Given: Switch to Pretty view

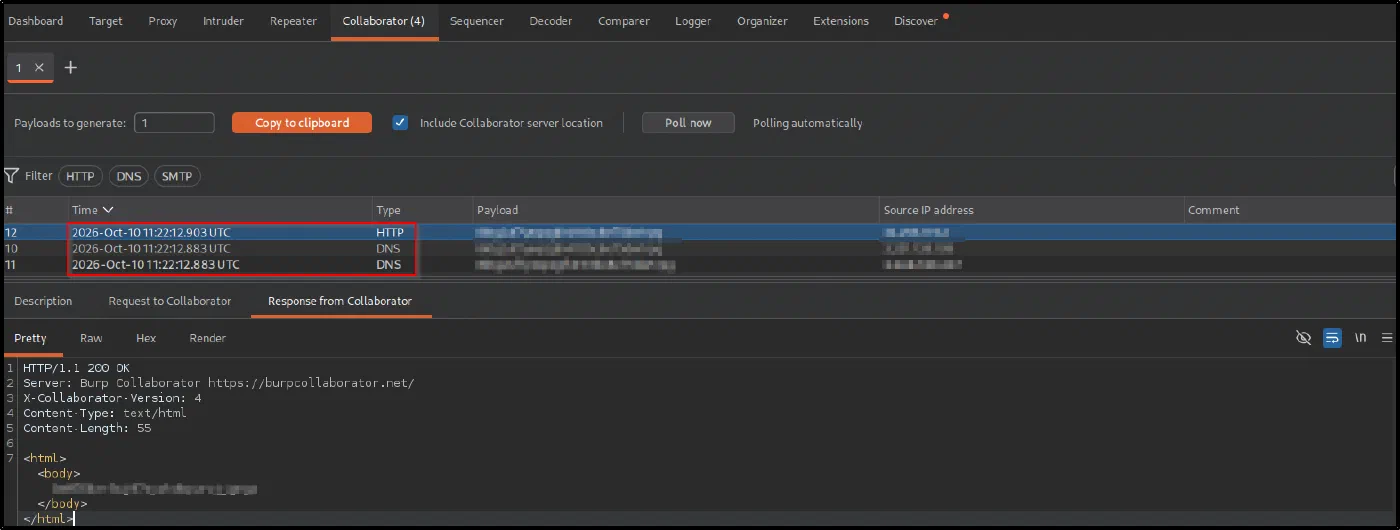Looking at the screenshot, I should pos(30,338).
